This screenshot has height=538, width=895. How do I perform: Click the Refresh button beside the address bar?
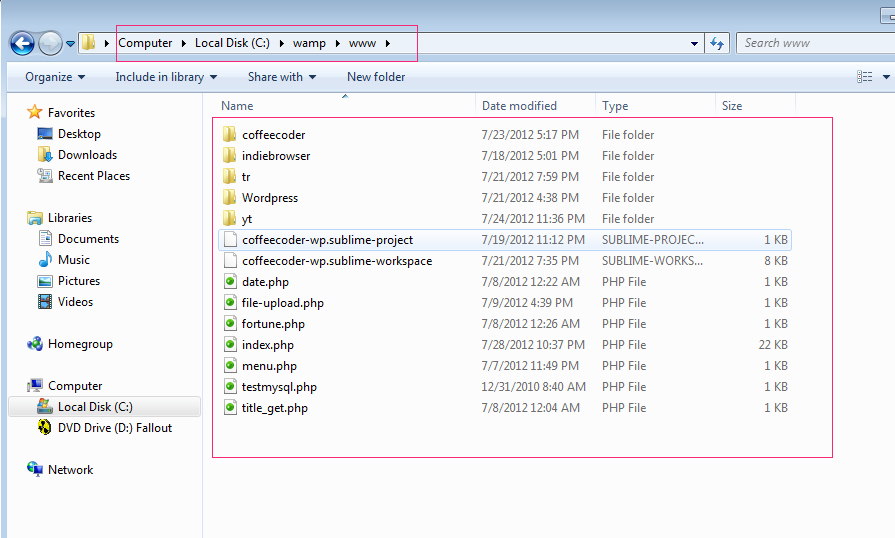click(717, 43)
